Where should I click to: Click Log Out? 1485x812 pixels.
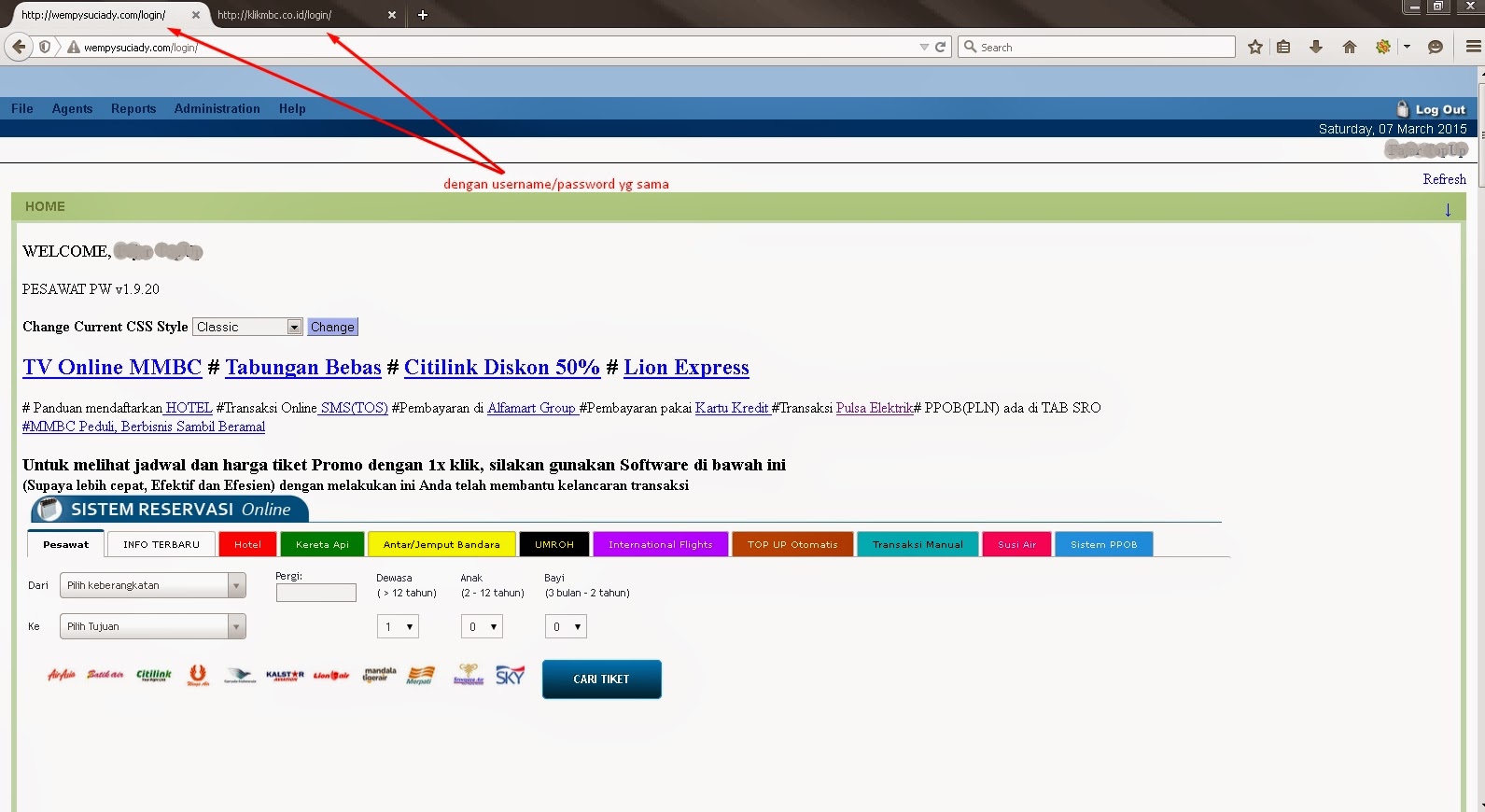(x=1431, y=109)
